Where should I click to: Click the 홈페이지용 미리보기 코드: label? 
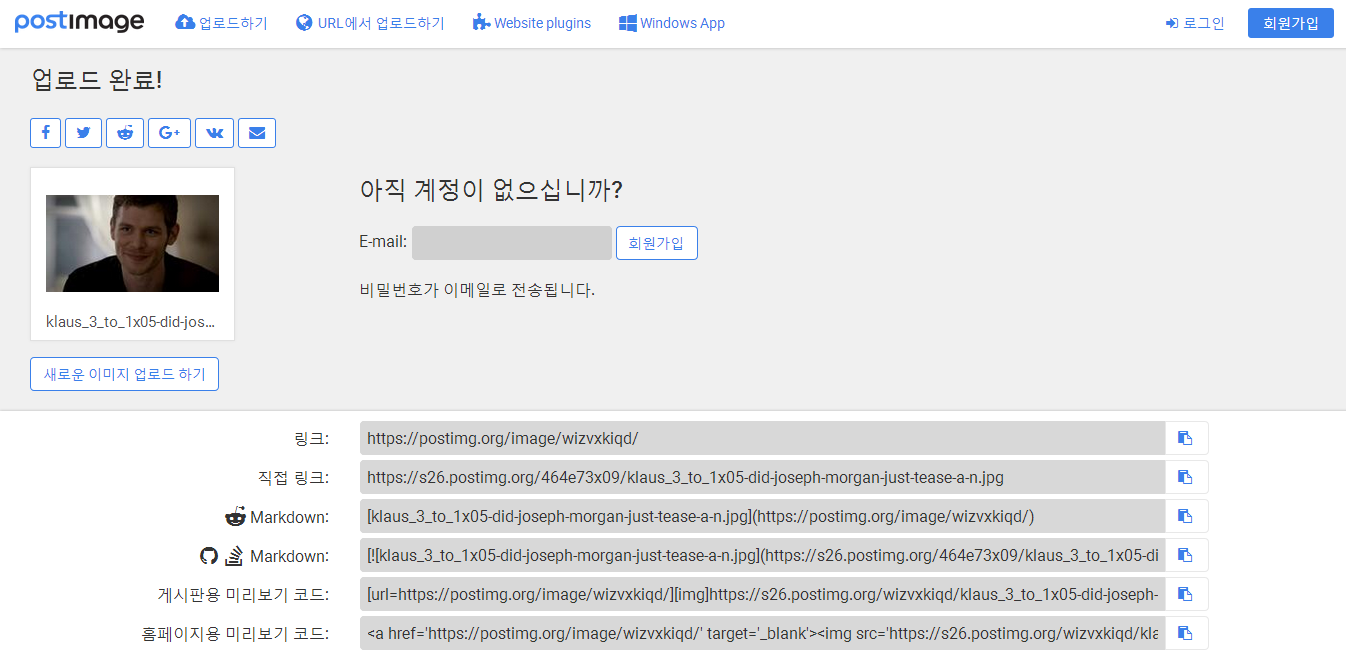236,634
